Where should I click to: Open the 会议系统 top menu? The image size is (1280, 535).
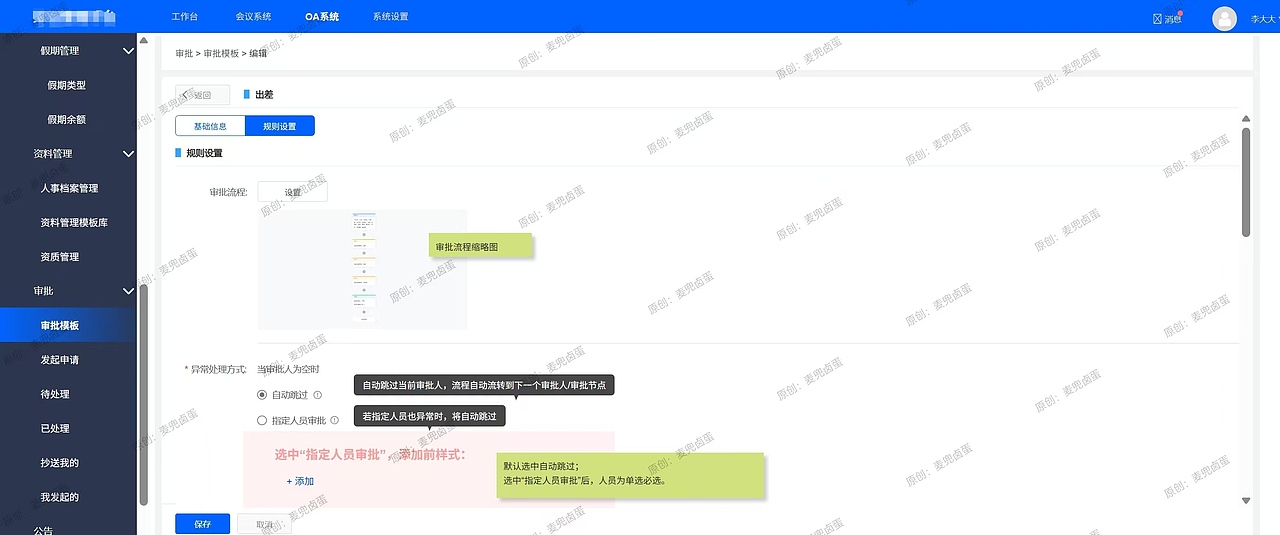click(253, 17)
